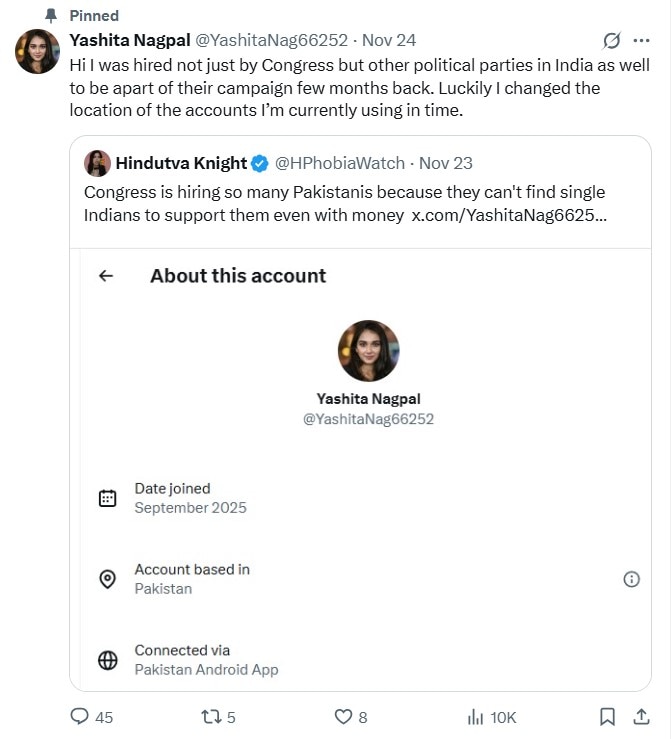Click back arrow in About this account
Image resolution: width=672 pixels, height=739 pixels.
[x=106, y=276]
